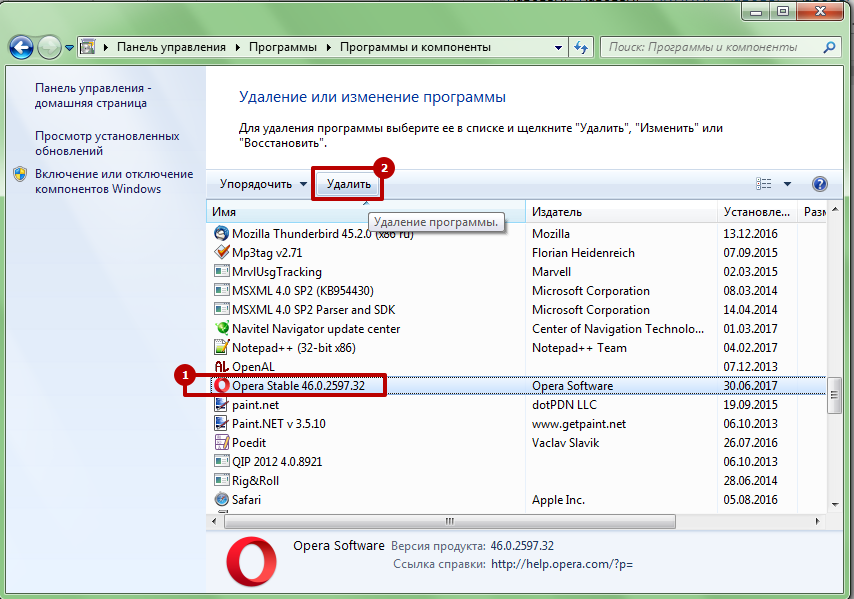Open 'Просмотр установленных обновлений'
This screenshot has height=599, width=854.
coord(107,143)
